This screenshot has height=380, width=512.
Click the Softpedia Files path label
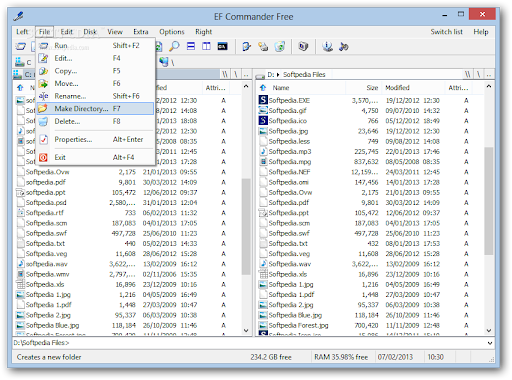tap(304, 75)
